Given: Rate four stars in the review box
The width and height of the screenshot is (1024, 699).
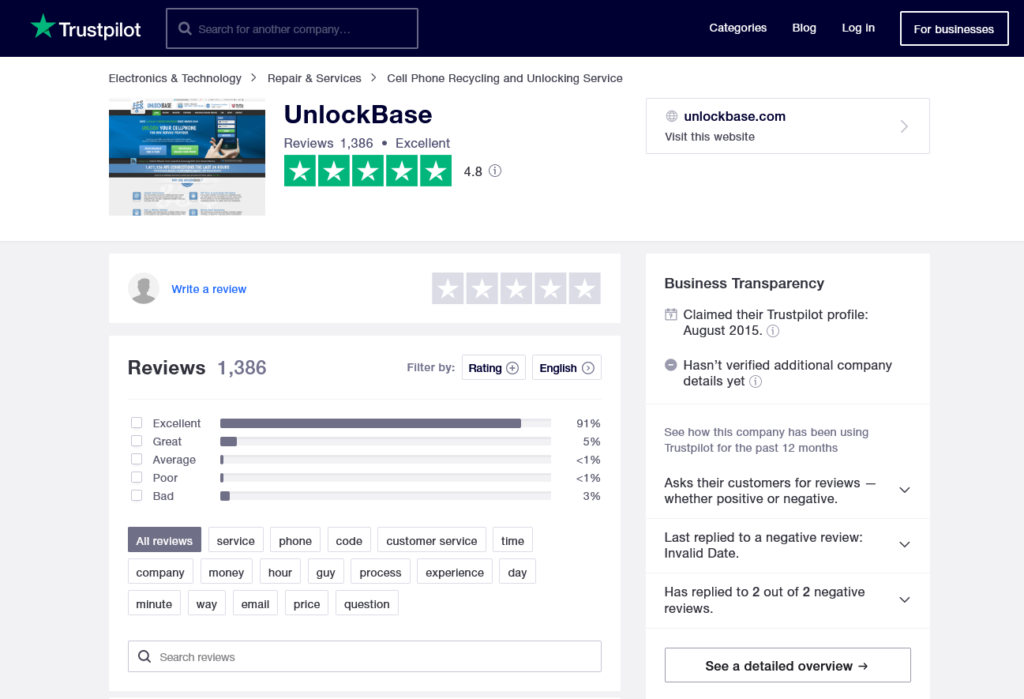Looking at the screenshot, I should [x=551, y=288].
